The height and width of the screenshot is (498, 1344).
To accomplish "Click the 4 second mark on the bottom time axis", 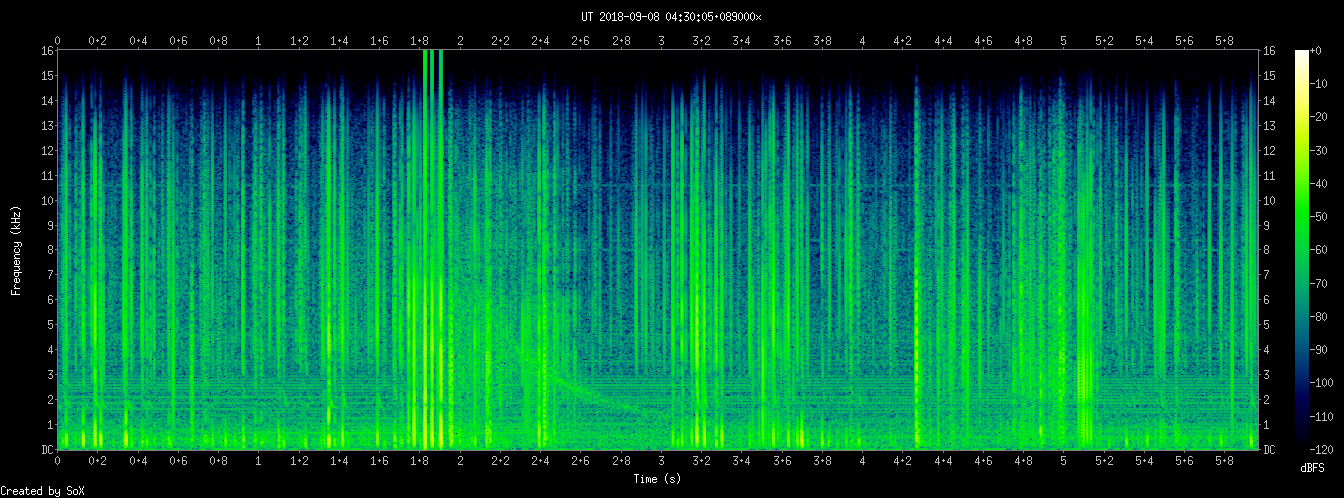I will tap(863, 461).
